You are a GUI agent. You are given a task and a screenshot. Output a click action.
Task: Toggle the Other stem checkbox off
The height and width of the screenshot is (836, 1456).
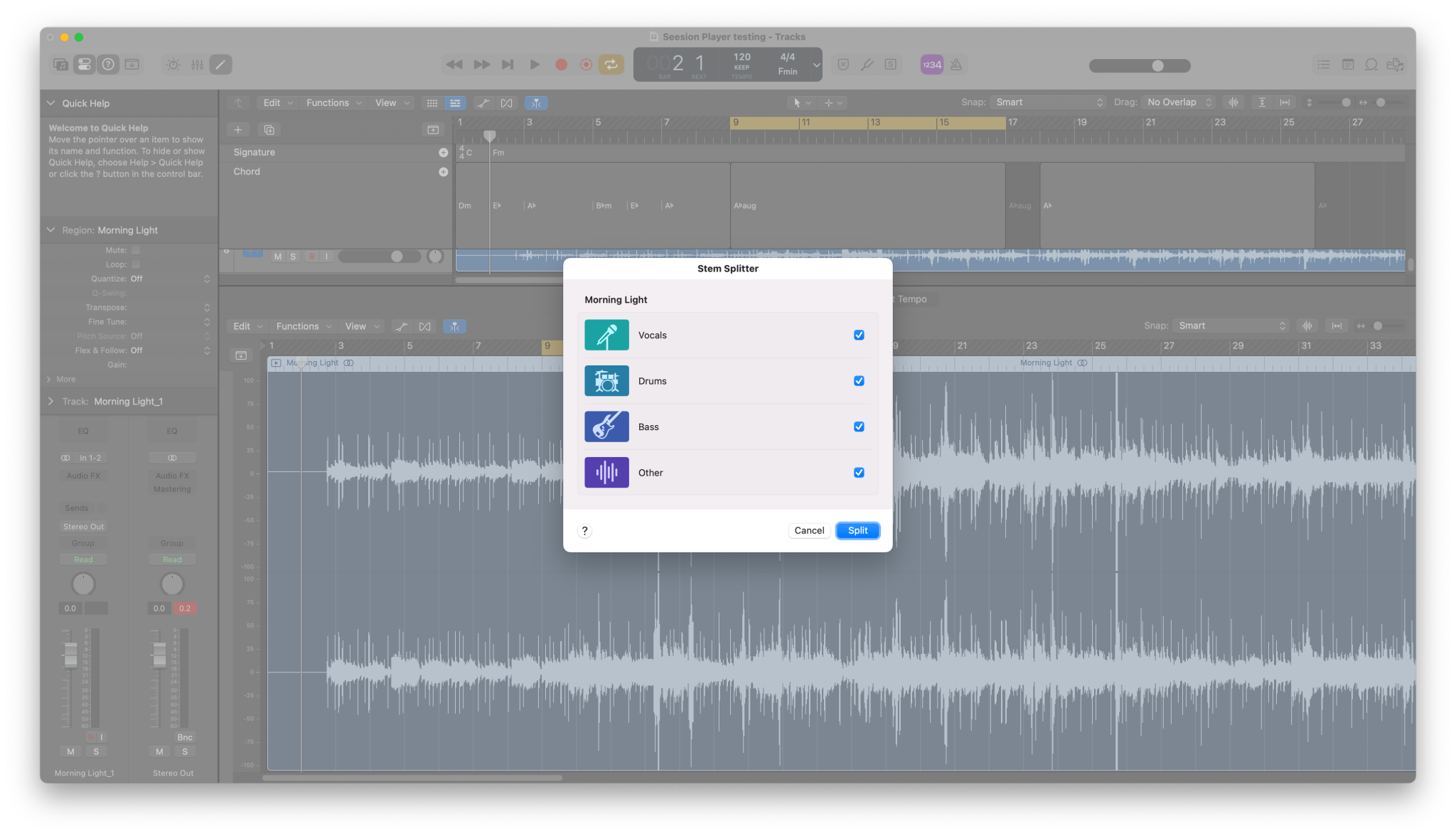pyautogui.click(x=859, y=472)
